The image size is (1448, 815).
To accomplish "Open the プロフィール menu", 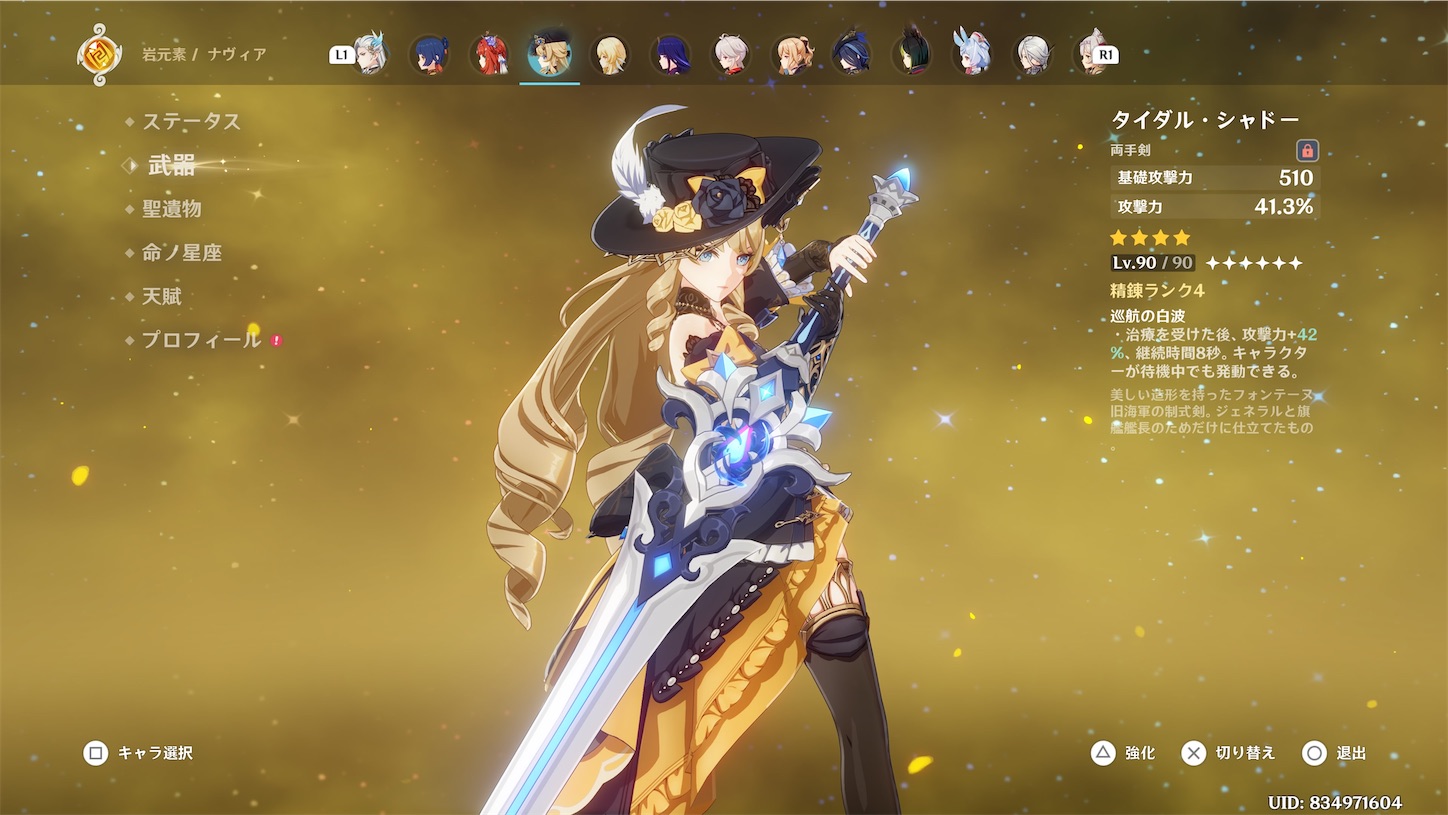I will (201, 340).
